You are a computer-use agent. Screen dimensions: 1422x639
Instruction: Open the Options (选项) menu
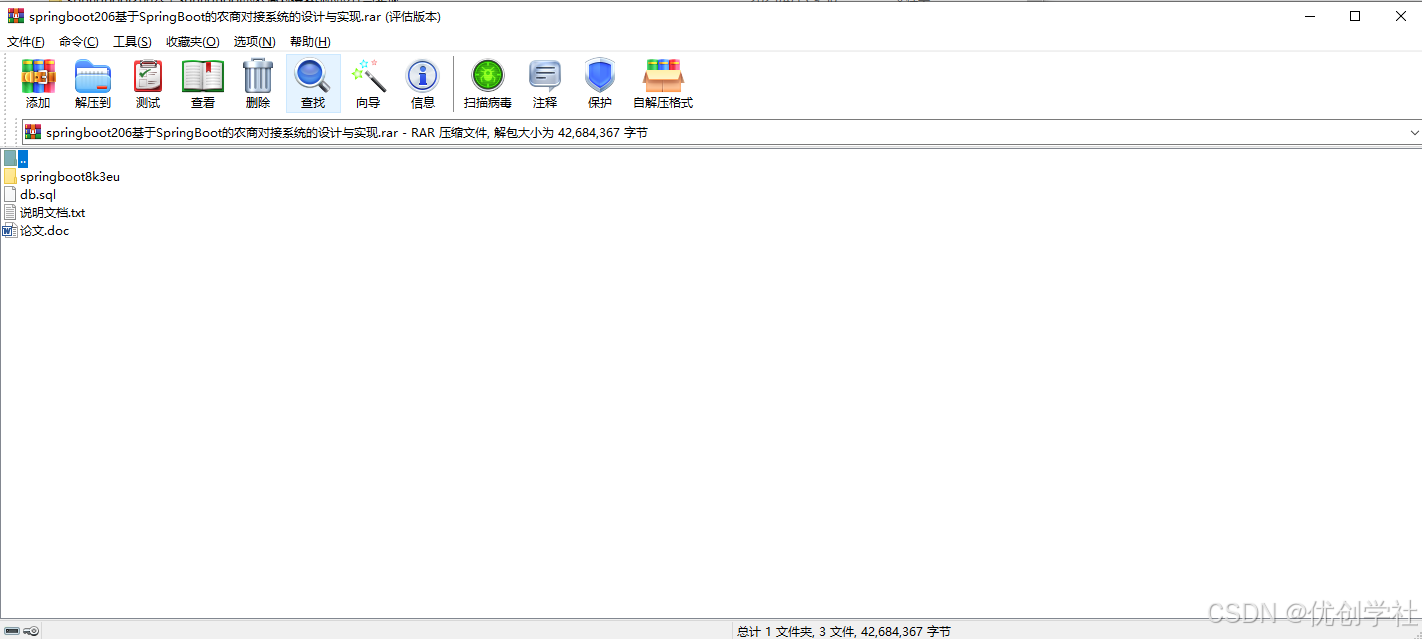tap(255, 42)
